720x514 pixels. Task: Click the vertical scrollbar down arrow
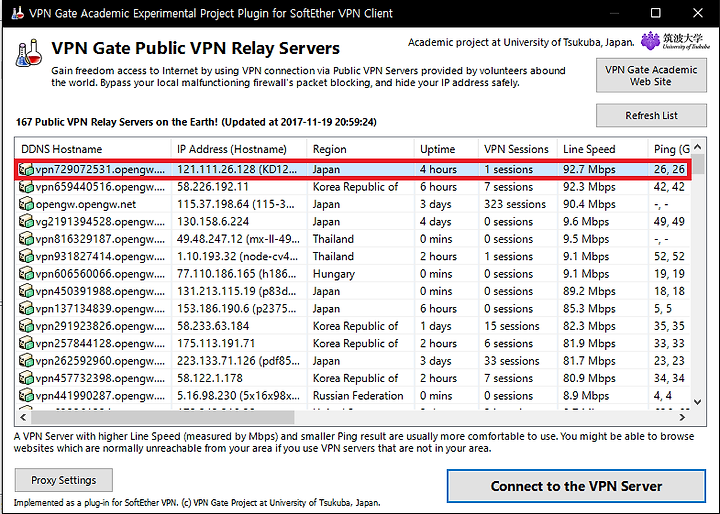click(x=698, y=402)
